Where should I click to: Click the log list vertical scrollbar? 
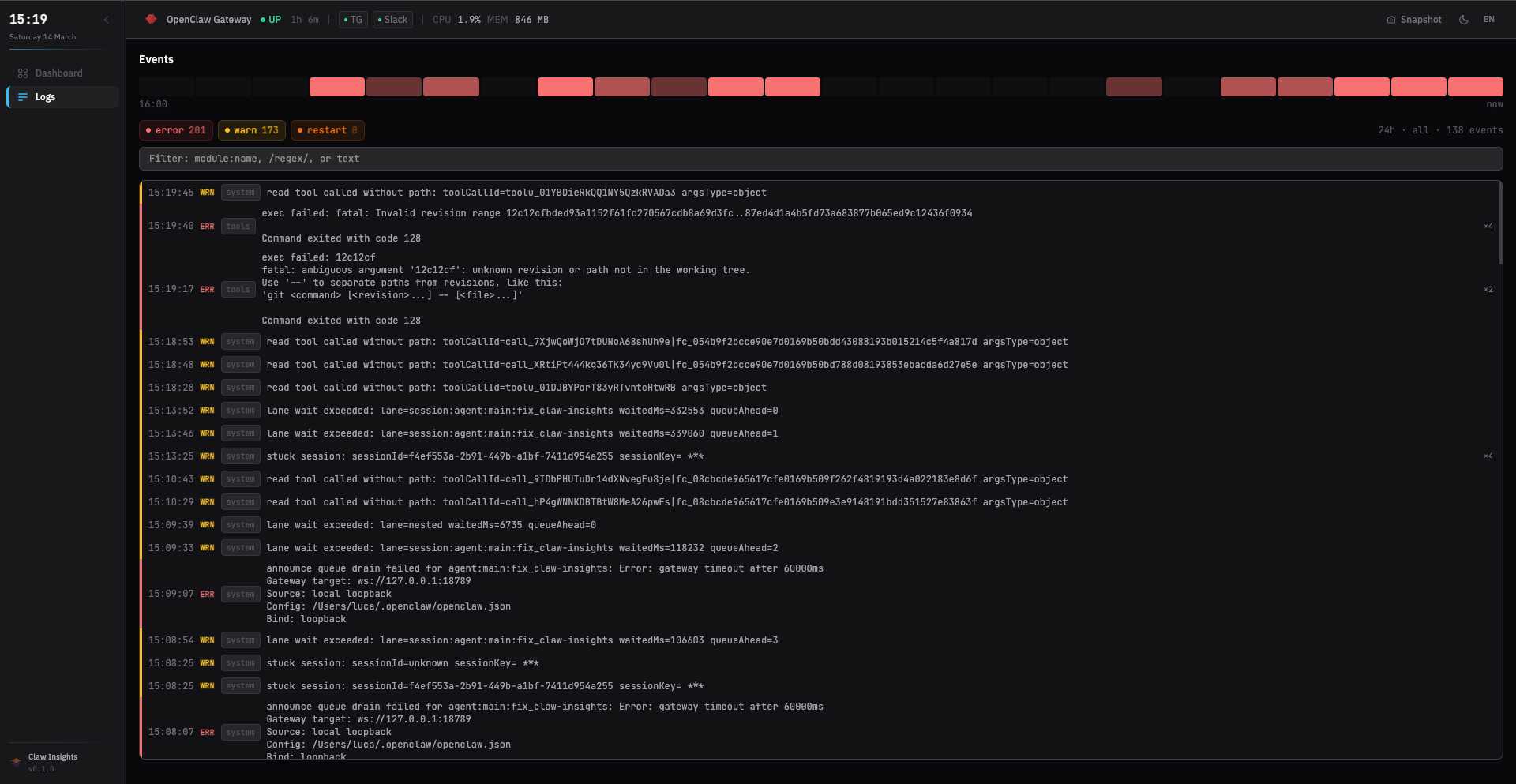1500,223
